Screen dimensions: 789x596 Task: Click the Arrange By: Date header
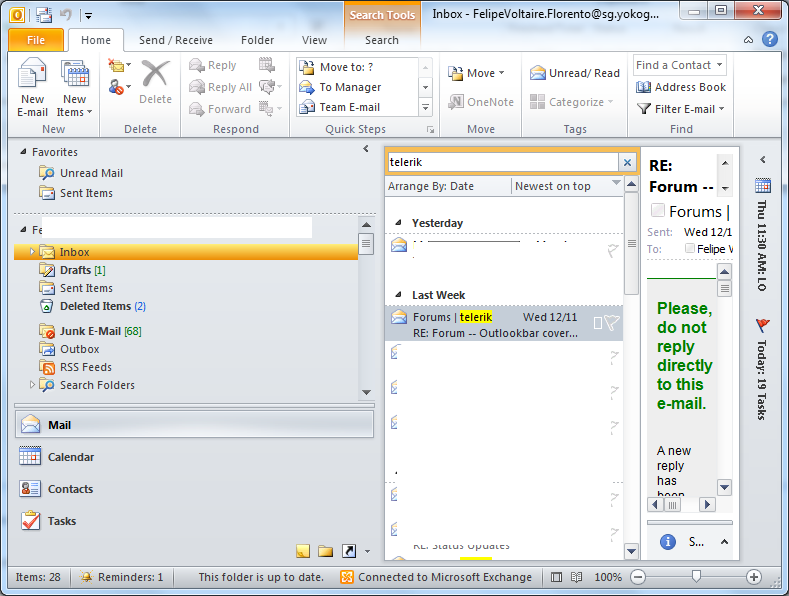448,186
